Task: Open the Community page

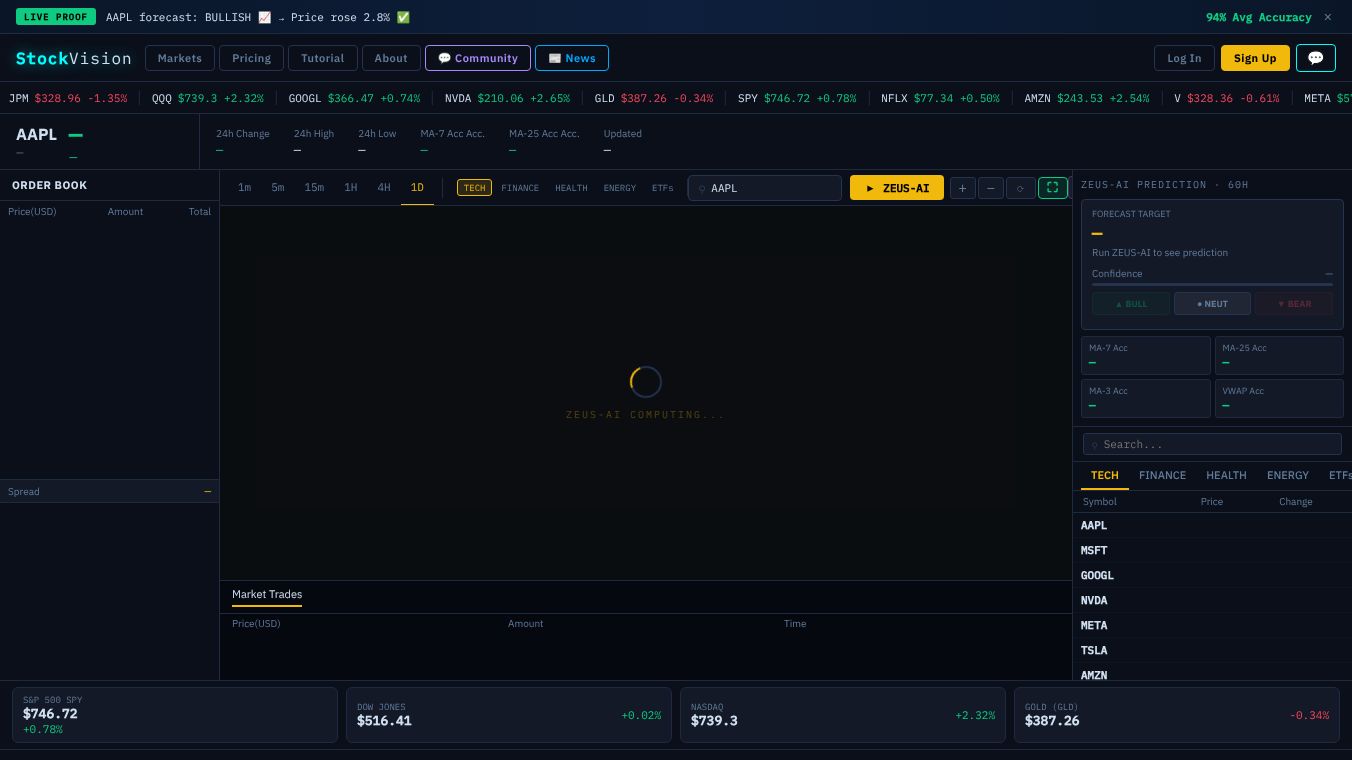Action: click(x=478, y=58)
